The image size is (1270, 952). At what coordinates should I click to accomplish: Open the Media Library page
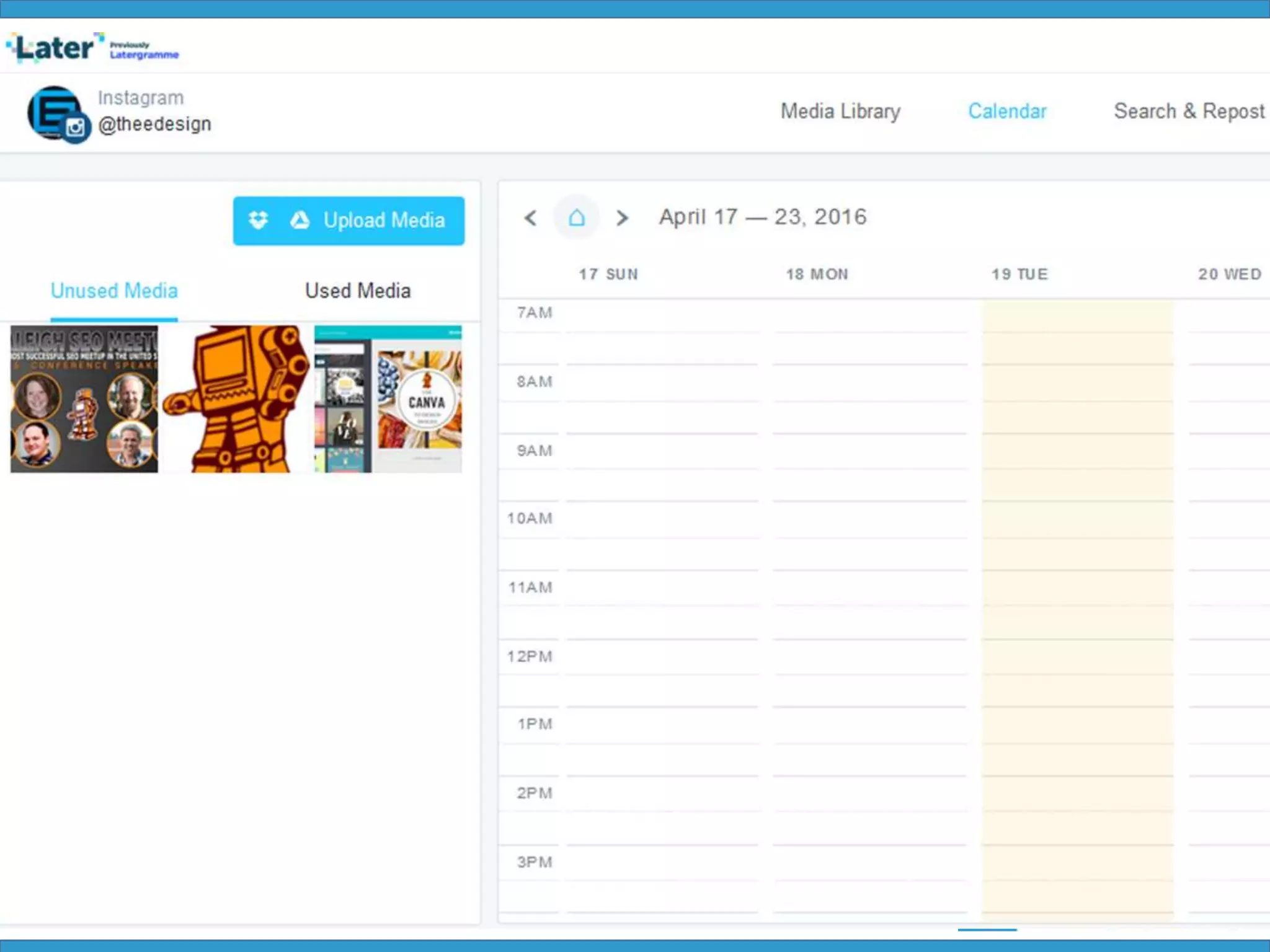pos(840,112)
